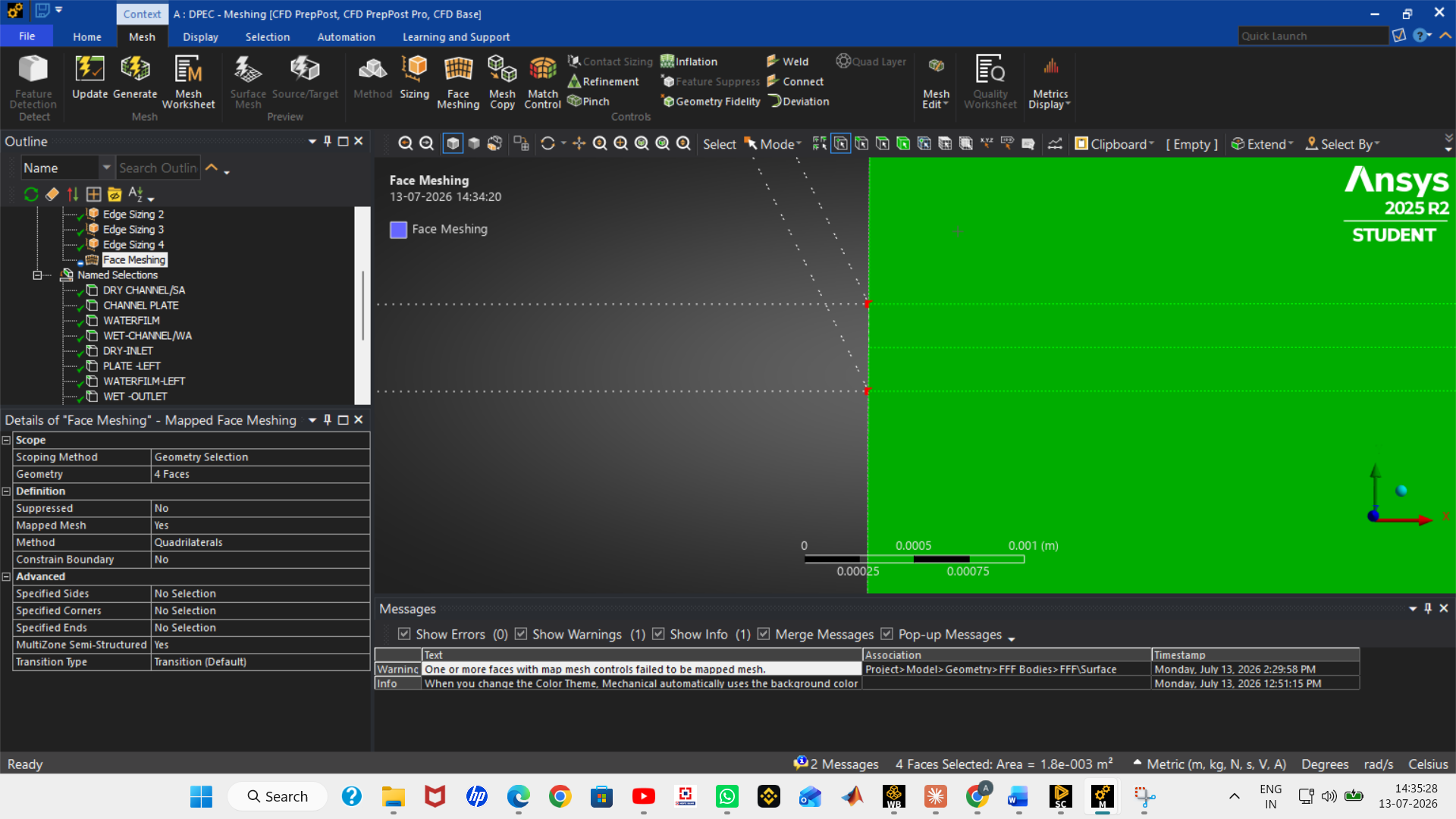The image size is (1456, 819).
Task: Open the File menu
Action: 27,36
